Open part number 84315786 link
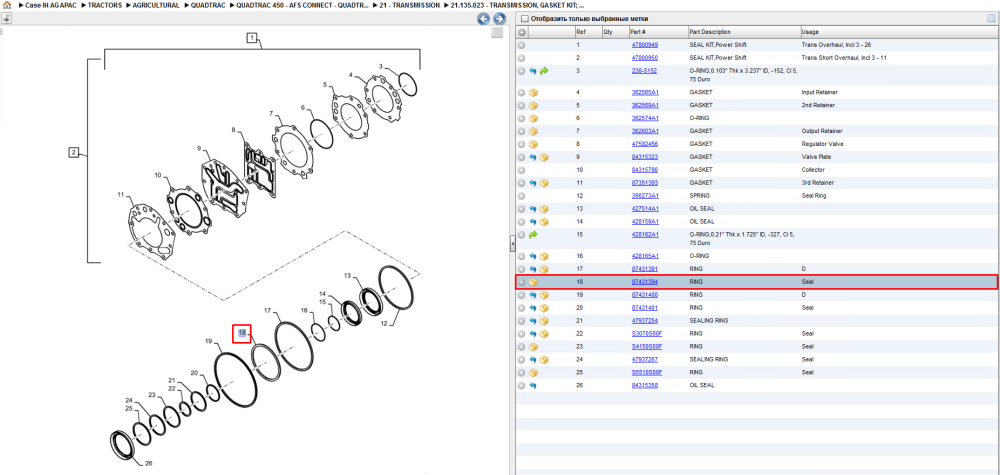Image resolution: width=1000 pixels, height=475 pixels. point(645,170)
